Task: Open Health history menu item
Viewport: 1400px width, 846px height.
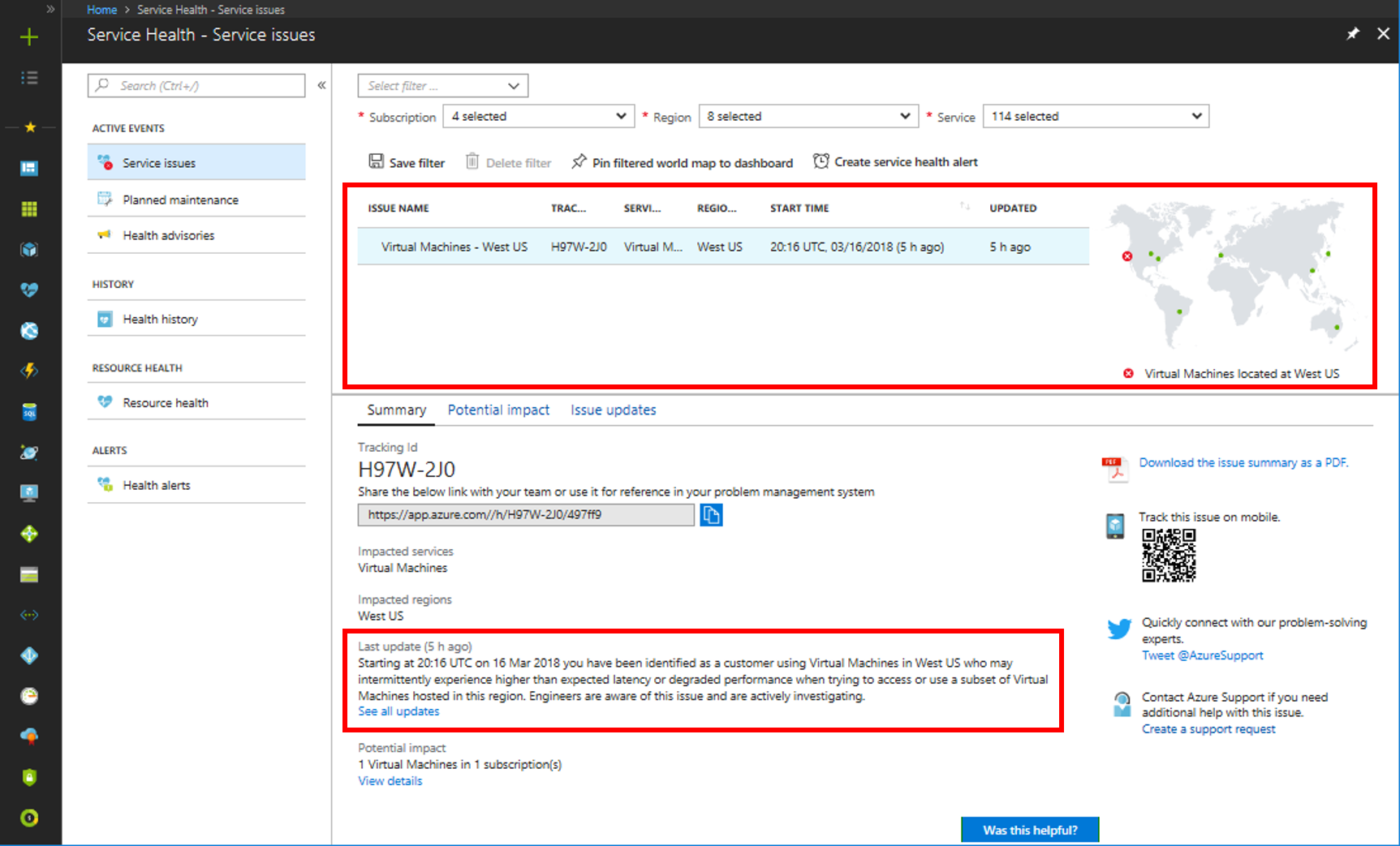Action: coord(196,319)
